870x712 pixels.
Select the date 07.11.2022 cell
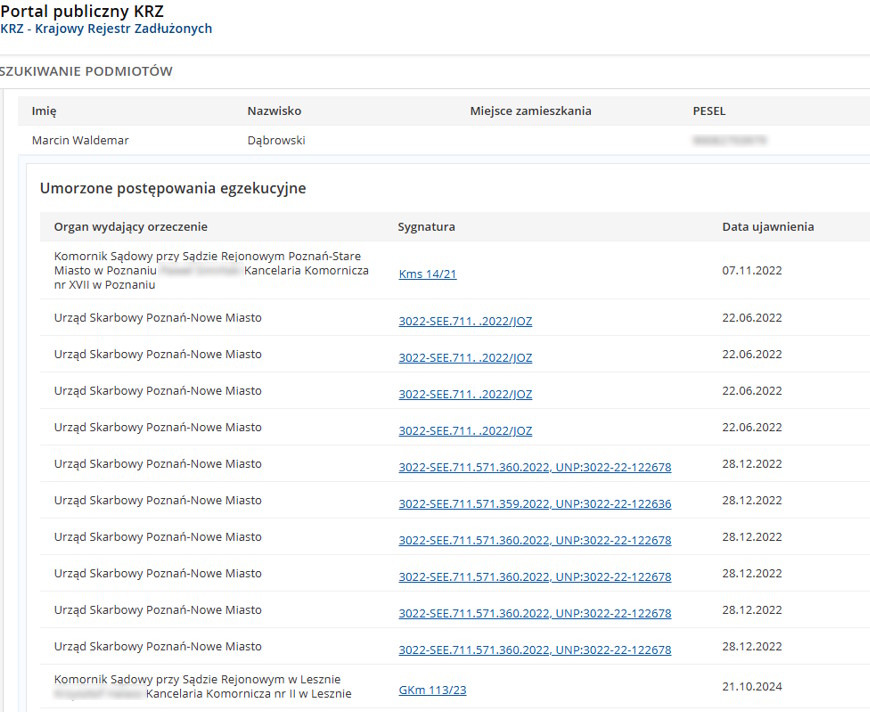pos(752,270)
